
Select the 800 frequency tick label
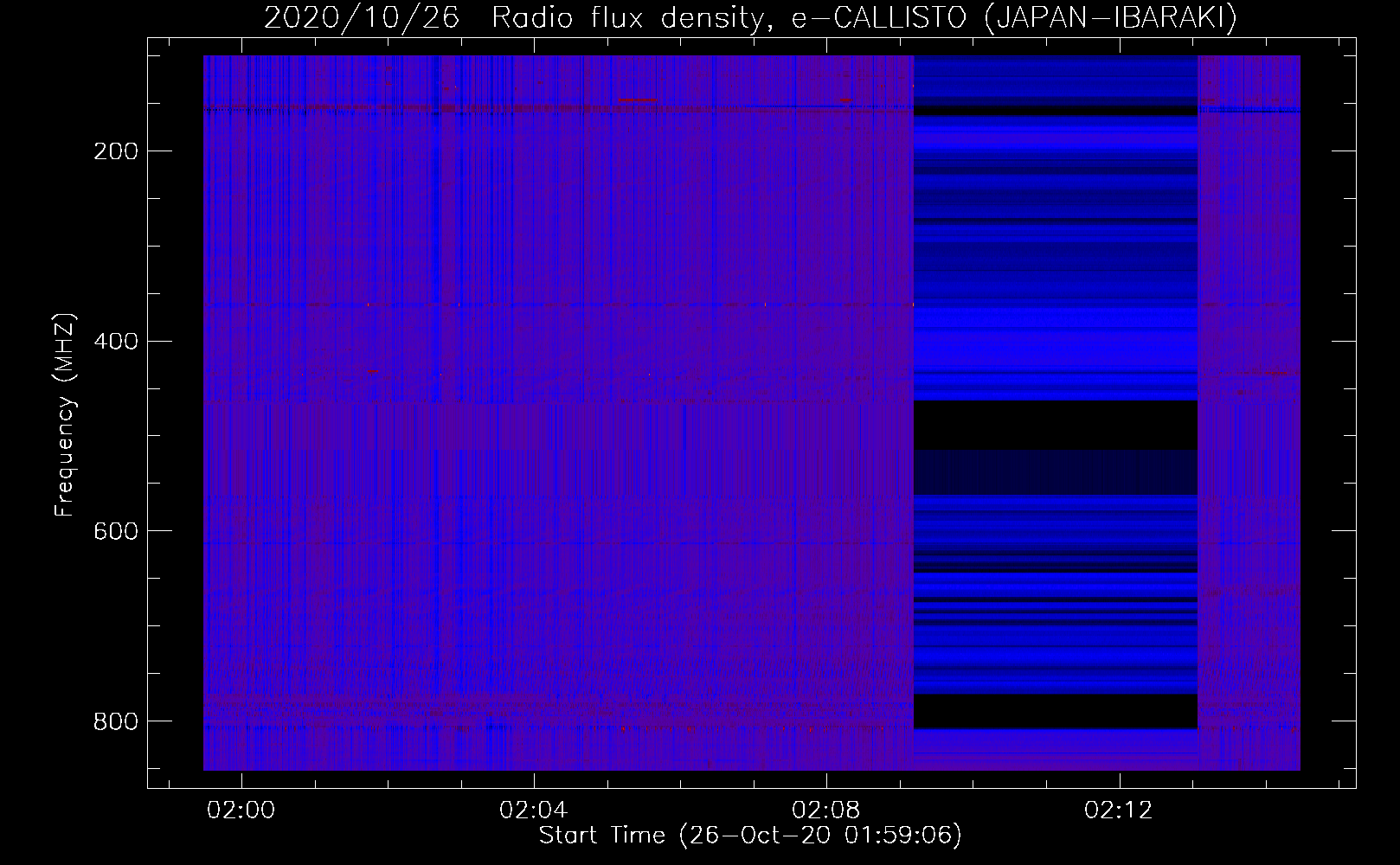pos(114,721)
